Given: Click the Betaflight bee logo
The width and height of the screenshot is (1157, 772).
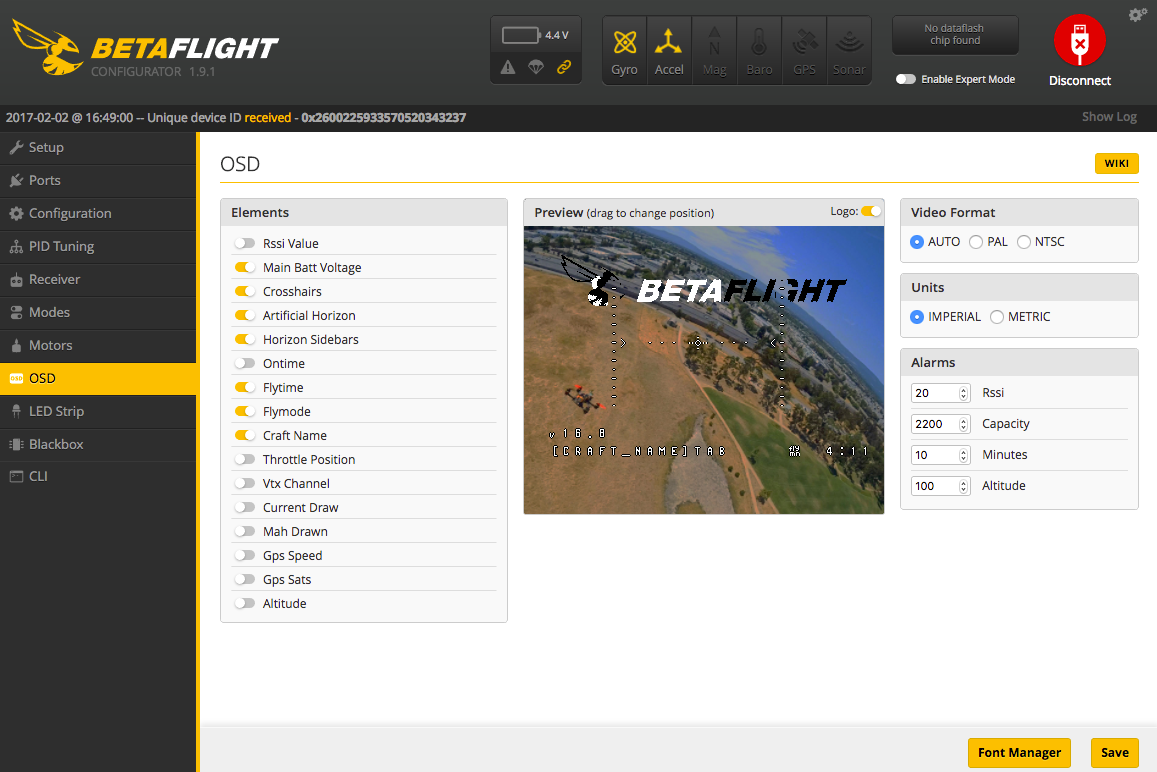Looking at the screenshot, I should tap(47, 47).
